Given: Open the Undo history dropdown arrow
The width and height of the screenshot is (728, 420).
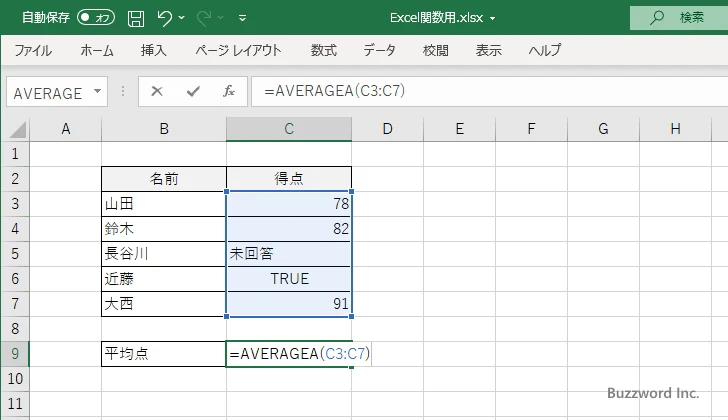Looking at the screenshot, I should 182,18.
